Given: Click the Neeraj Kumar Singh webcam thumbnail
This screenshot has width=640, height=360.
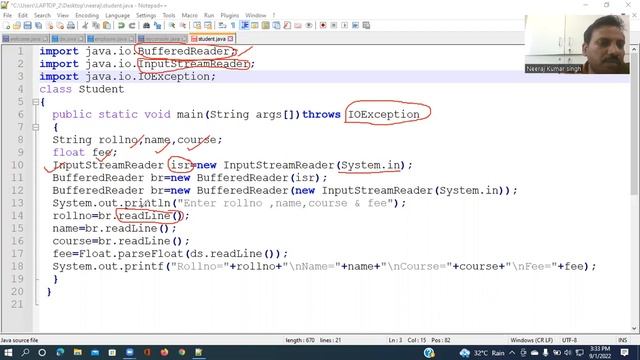Looking at the screenshot, I should pyautogui.click(x=577, y=44).
